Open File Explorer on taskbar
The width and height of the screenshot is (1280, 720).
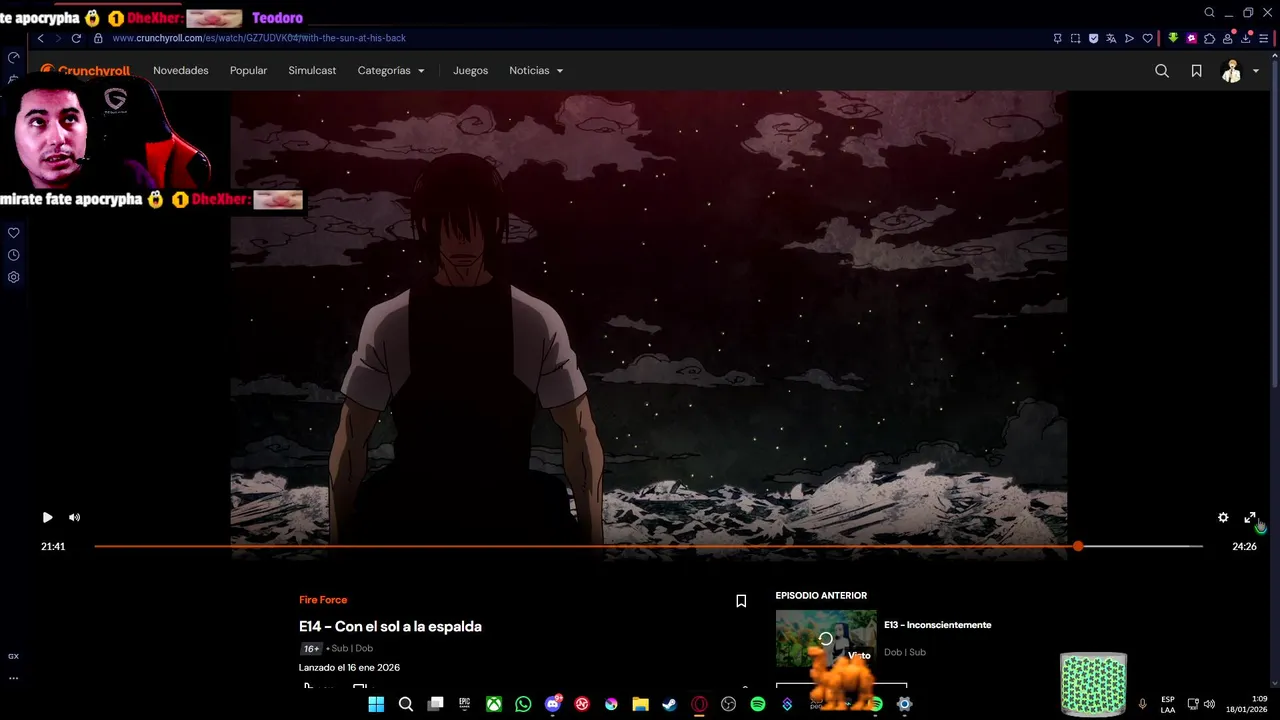pos(640,704)
